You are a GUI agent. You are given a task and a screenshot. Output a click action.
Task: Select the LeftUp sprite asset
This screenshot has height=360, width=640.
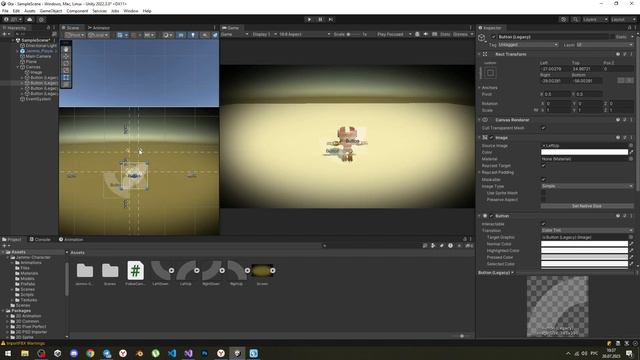click(186, 273)
